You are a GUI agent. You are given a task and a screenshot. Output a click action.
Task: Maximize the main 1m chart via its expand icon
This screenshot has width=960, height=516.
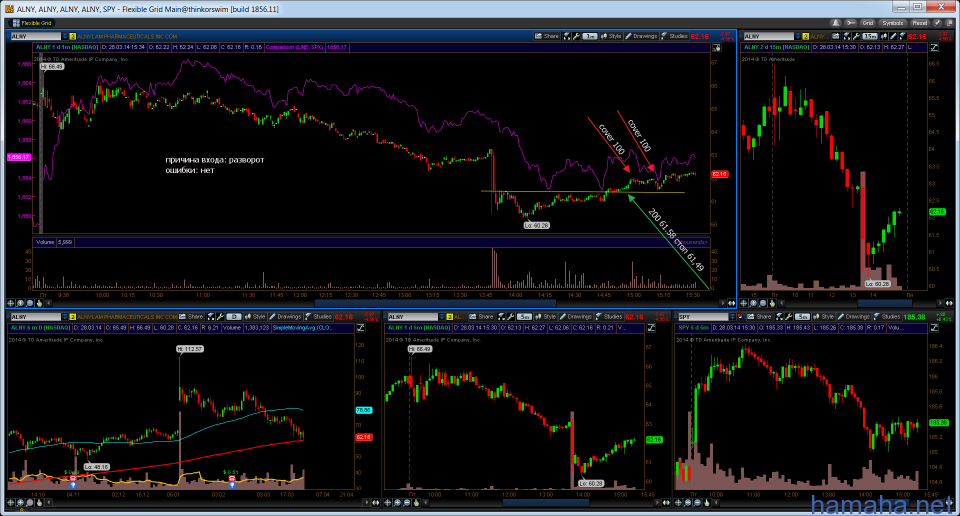(716, 47)
